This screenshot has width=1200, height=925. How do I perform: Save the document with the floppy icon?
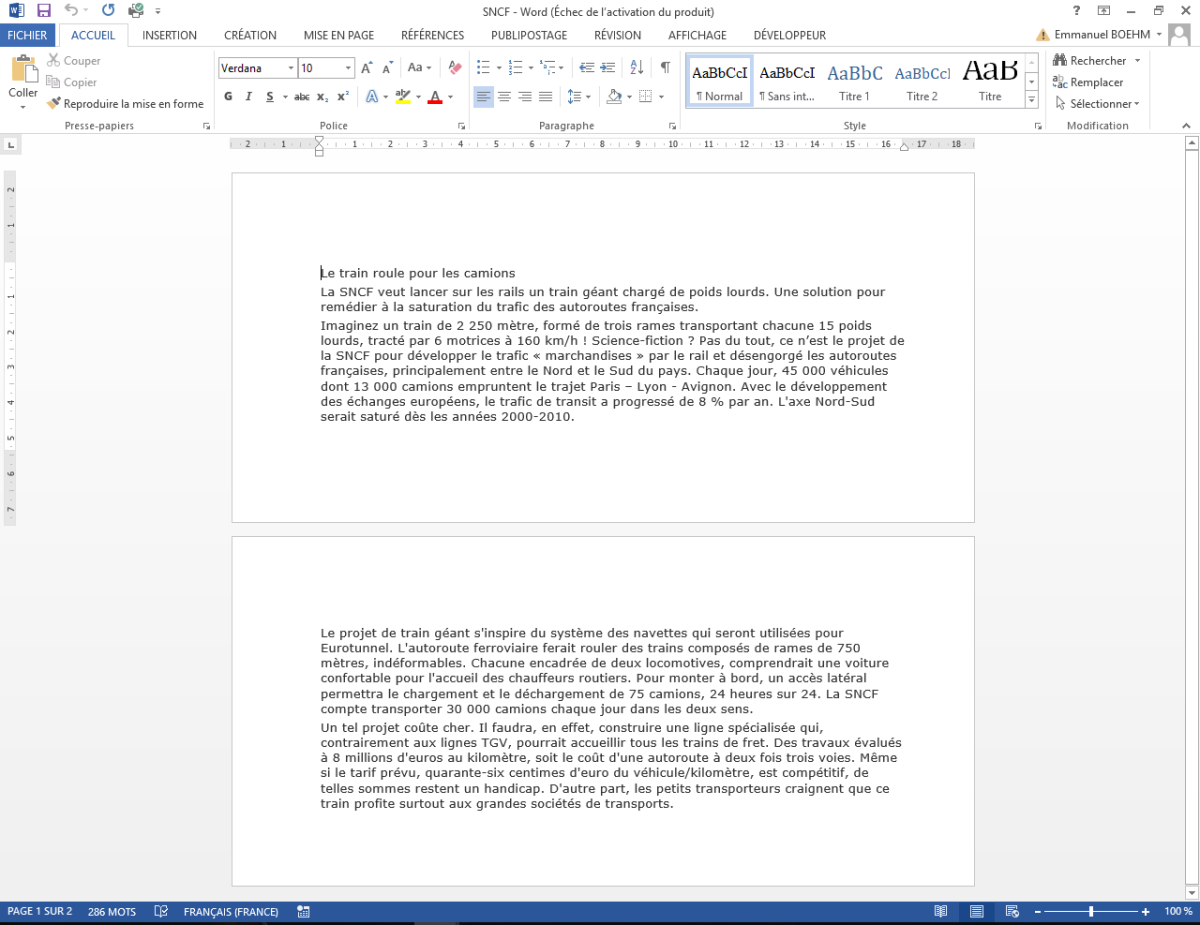point(43,11)
